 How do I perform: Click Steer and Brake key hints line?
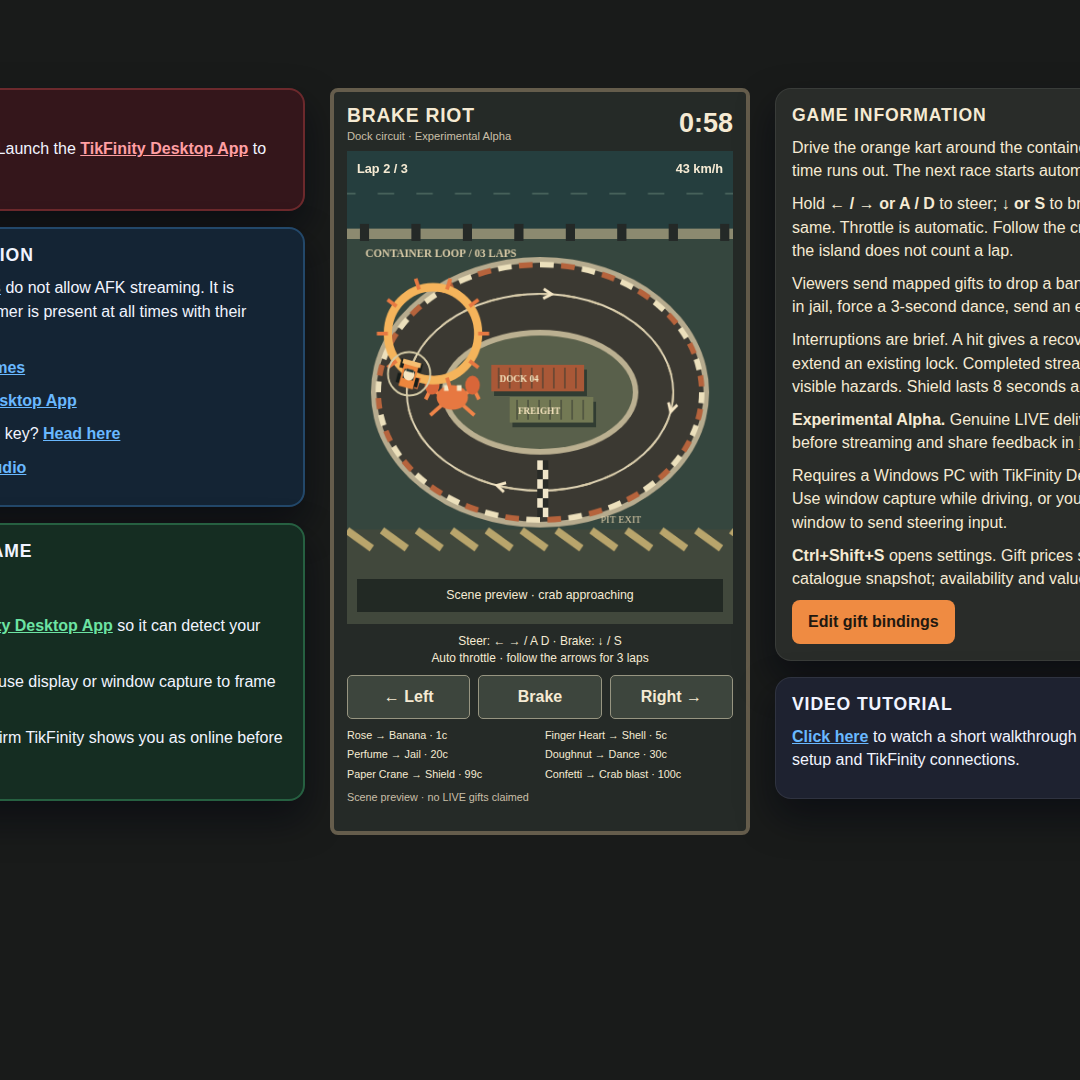tap(539, 641)
